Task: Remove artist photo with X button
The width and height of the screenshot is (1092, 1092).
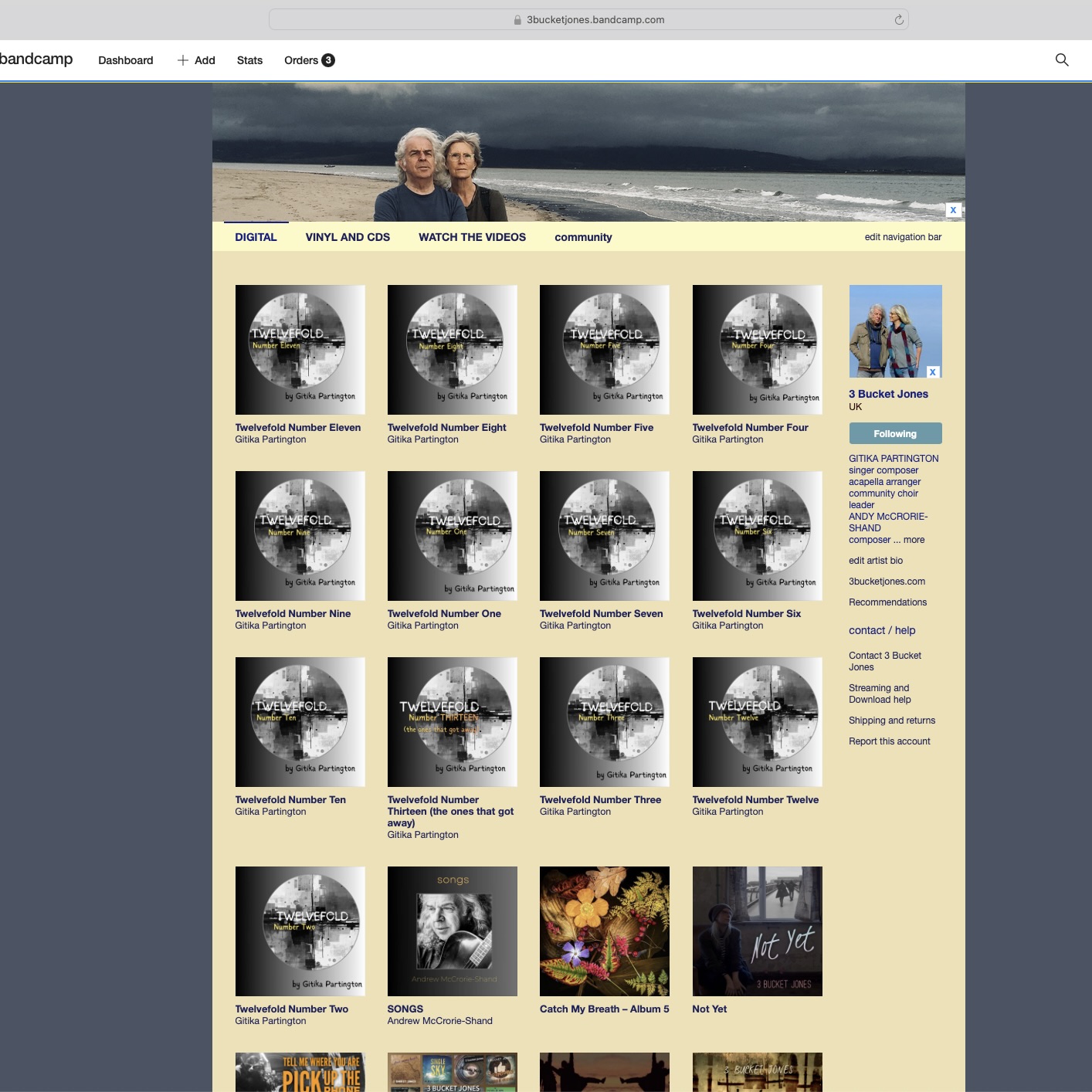Action: tap(933, 371)
